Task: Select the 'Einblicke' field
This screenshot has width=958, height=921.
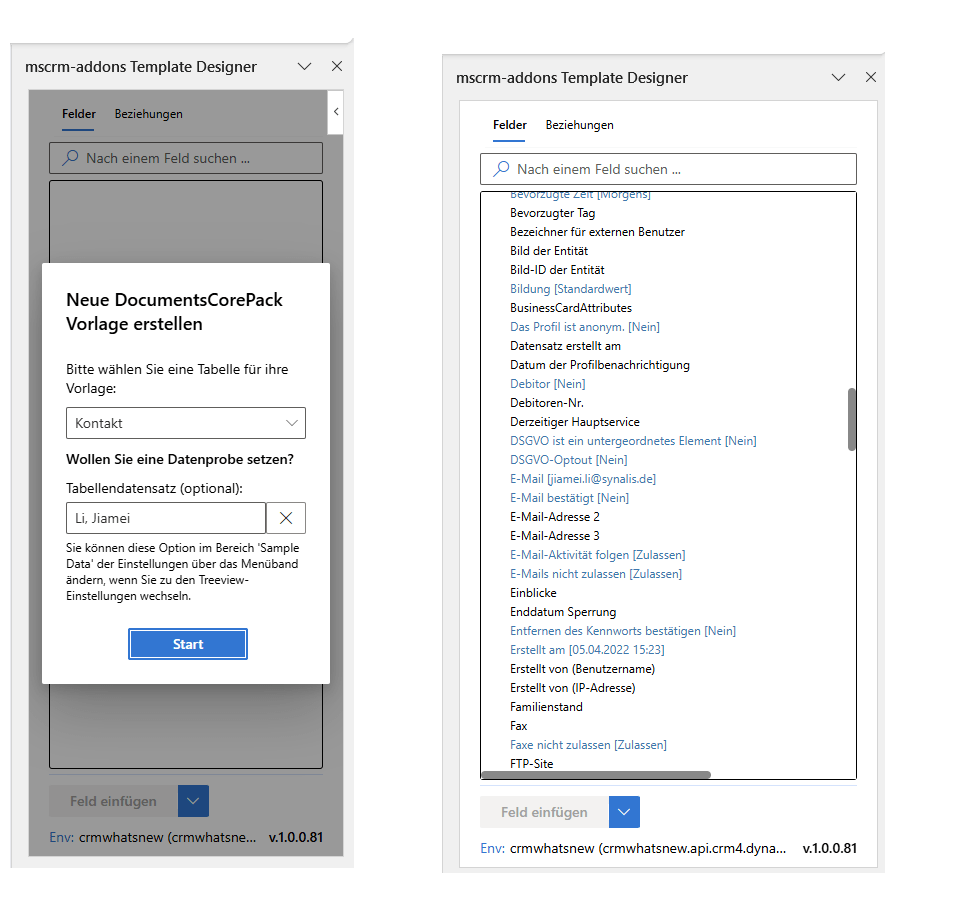Action: pos(533,593)
